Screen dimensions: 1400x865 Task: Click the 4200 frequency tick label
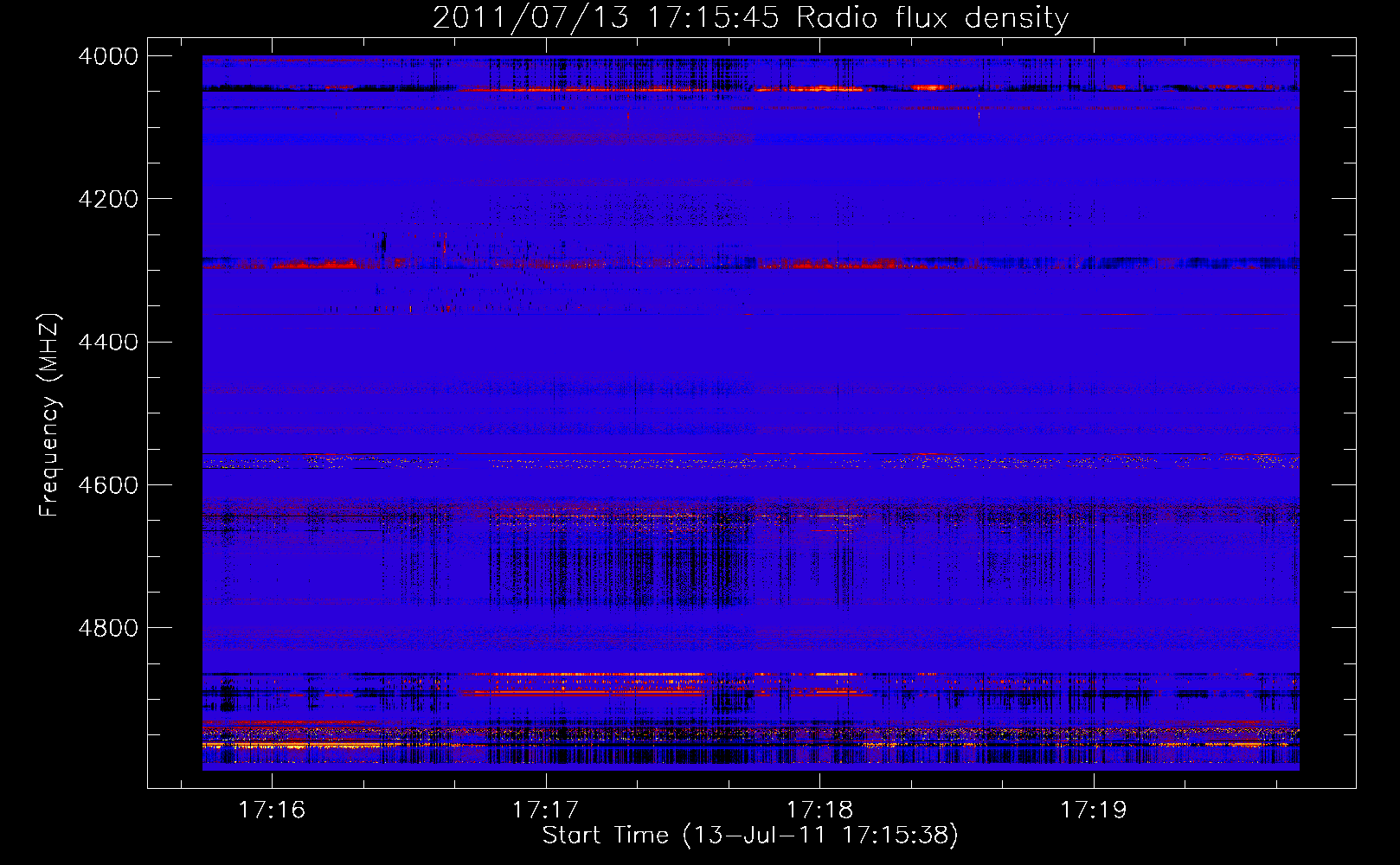[x=108, y=199]
